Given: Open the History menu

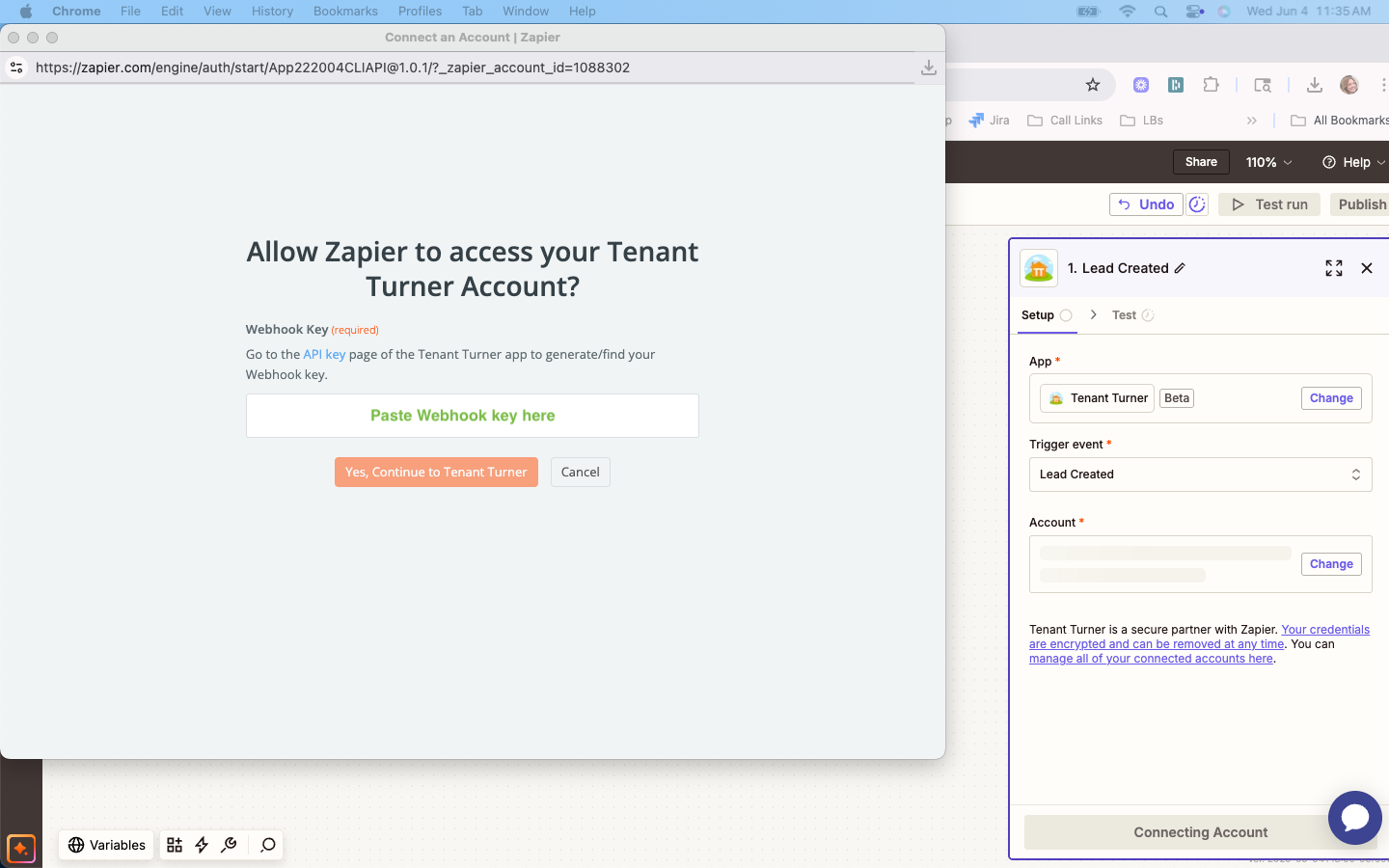Looking at the screenshot, I should [x=272, y=12].
